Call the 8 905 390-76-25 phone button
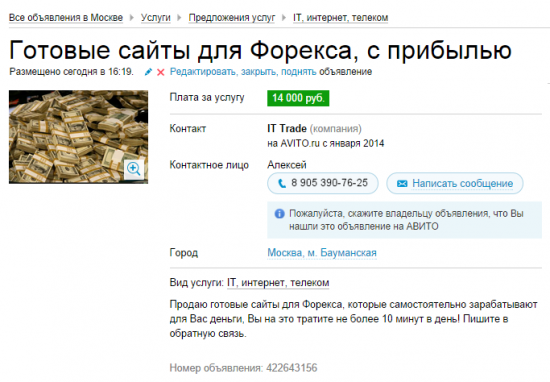 point(323,183)
